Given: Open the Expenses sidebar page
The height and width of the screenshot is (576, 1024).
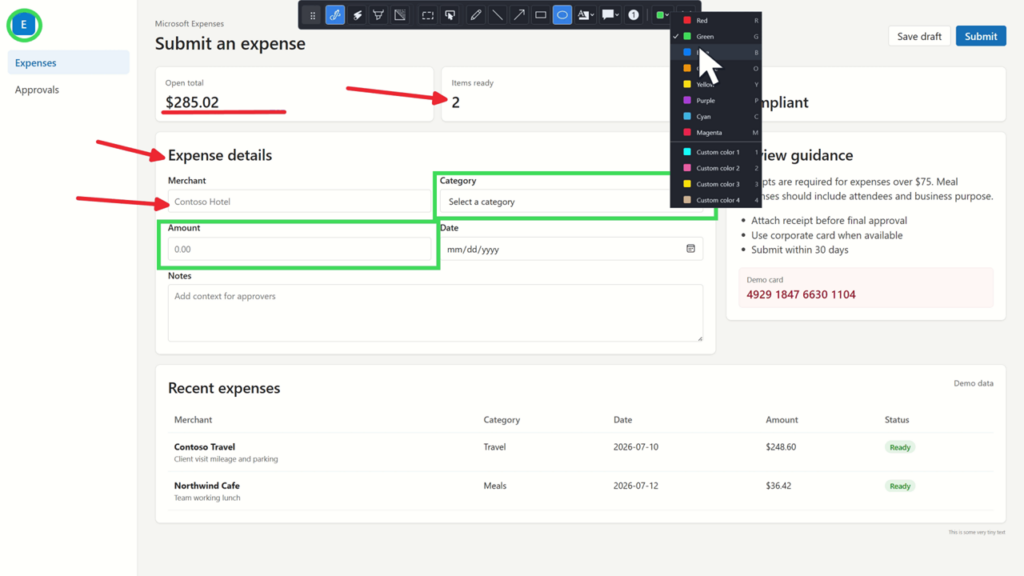Looking at the screenshot, I should click(69, 63).
